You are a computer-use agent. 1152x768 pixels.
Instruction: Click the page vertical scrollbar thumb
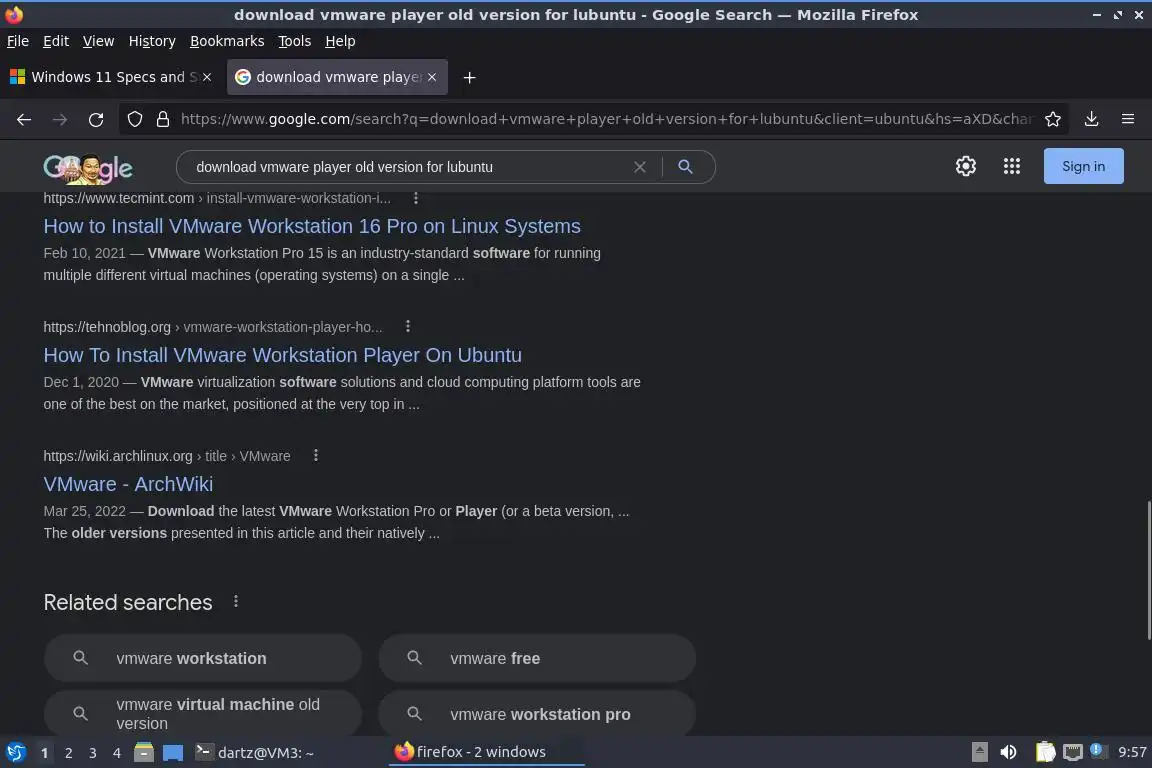(1148, 570)
